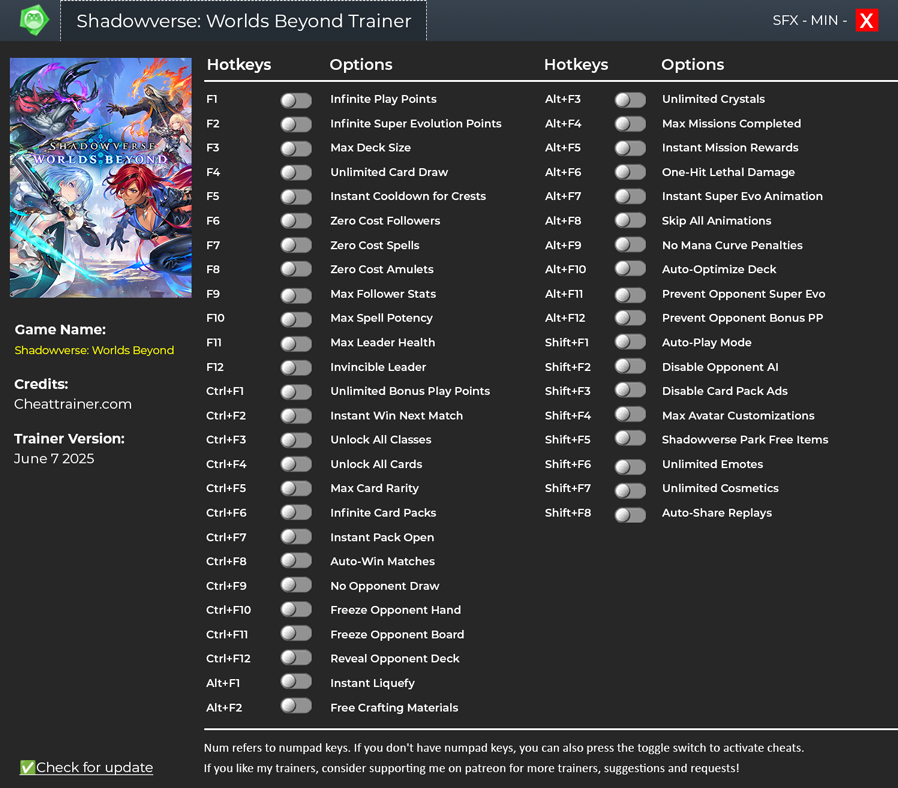Click the Shadowverse: Worlds Beyond Trainer title

[244, 21]
